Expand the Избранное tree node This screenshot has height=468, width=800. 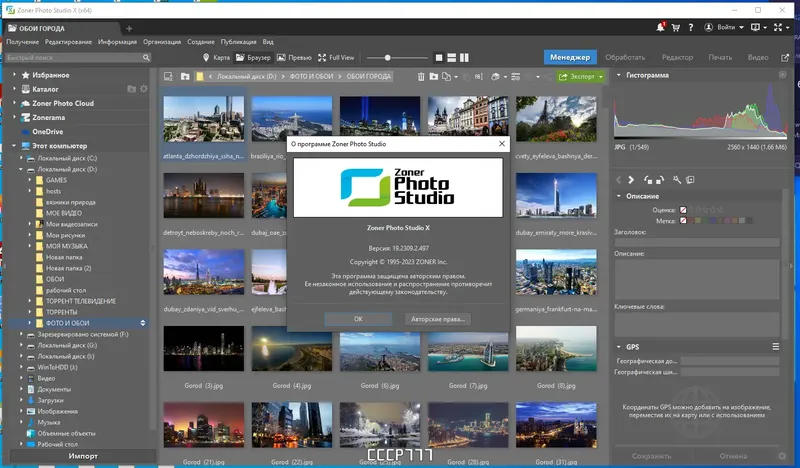(x=14, y=75)
